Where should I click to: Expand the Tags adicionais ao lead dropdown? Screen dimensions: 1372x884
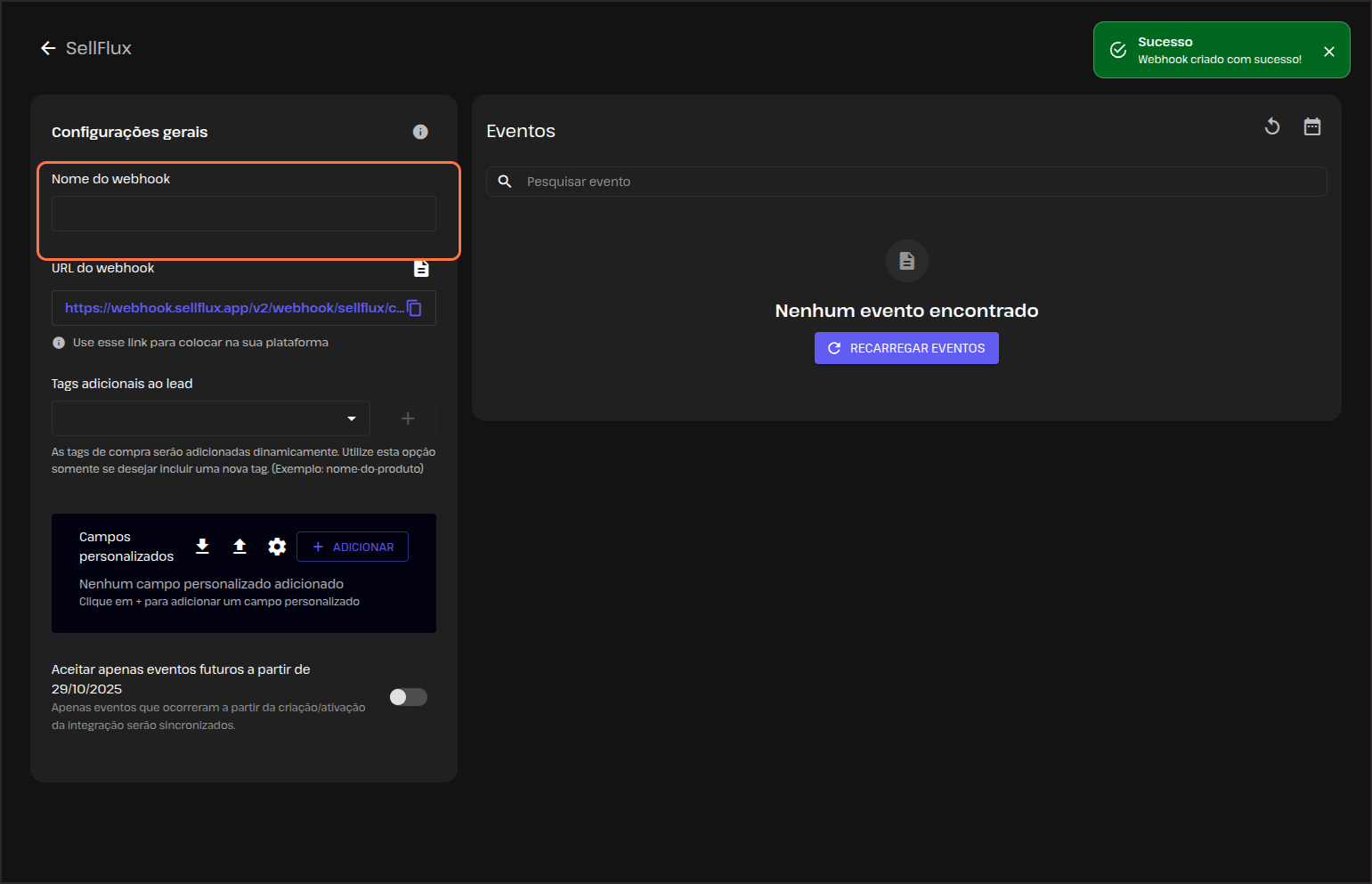click(352, 418)
